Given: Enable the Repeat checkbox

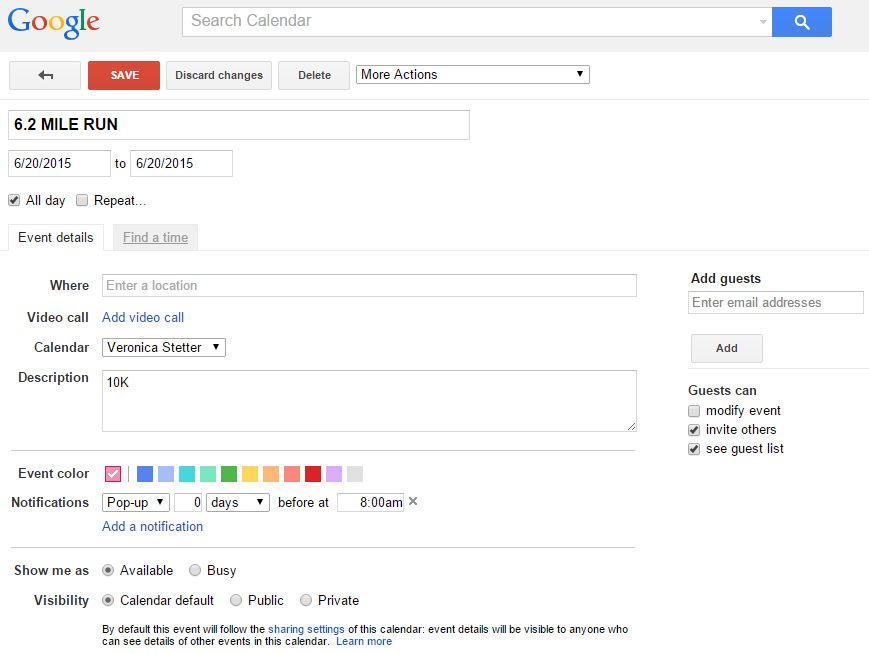Looking at the screenshot, I should tap(82, 200).
